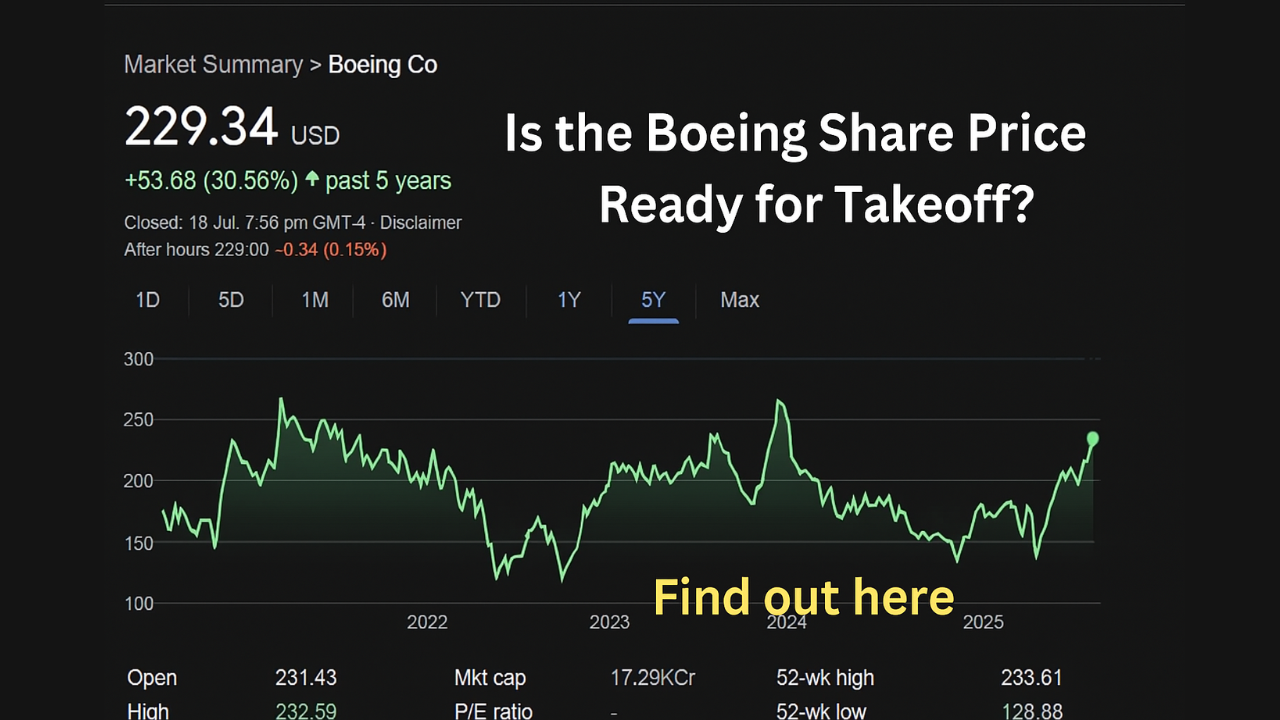Image resolution: width=1280 pixels, height=720 pixels.
Task: Click the USD currency label
Action: 315,135
